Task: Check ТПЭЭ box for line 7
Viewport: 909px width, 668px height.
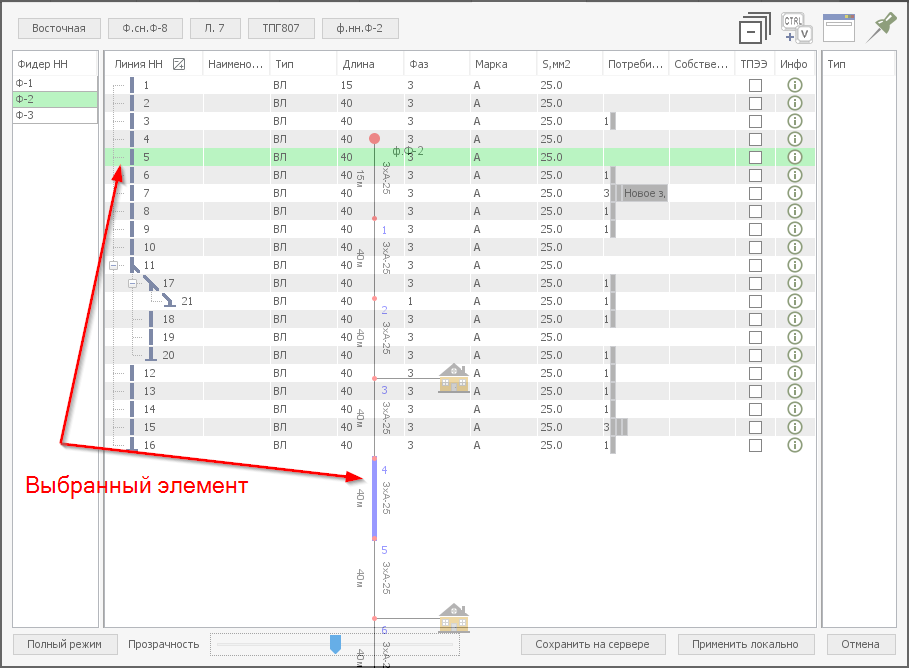Action: point(755,193)
